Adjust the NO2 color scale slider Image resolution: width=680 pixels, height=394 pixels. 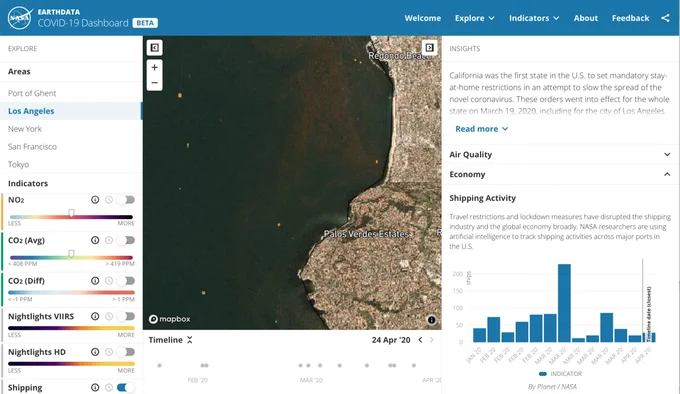point(71,213)
